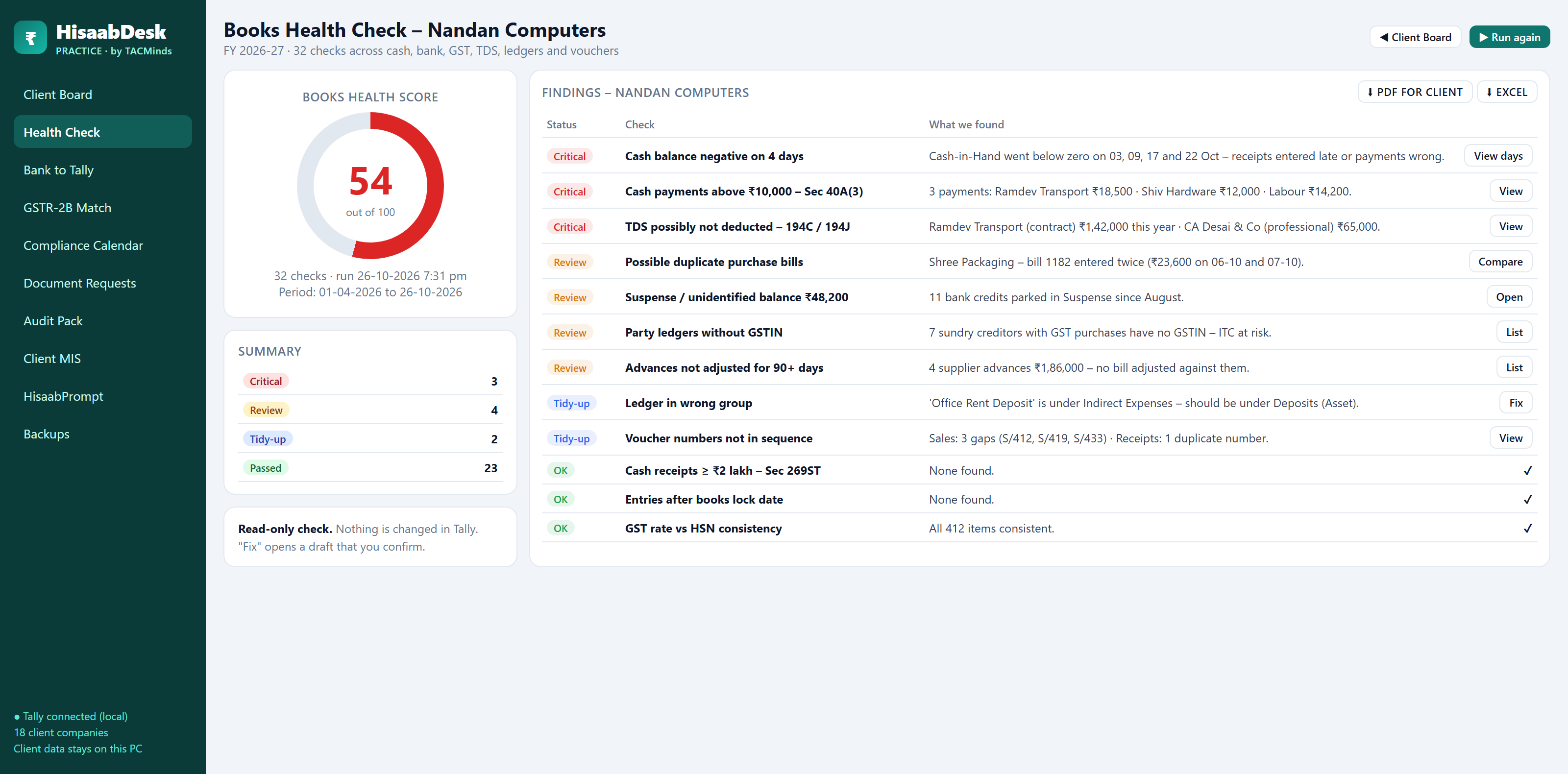Screen dimensions: 1568x774
Task: Click Tidy-up status on Ledger in wrong group row
Action: click(x=571, y=403)
